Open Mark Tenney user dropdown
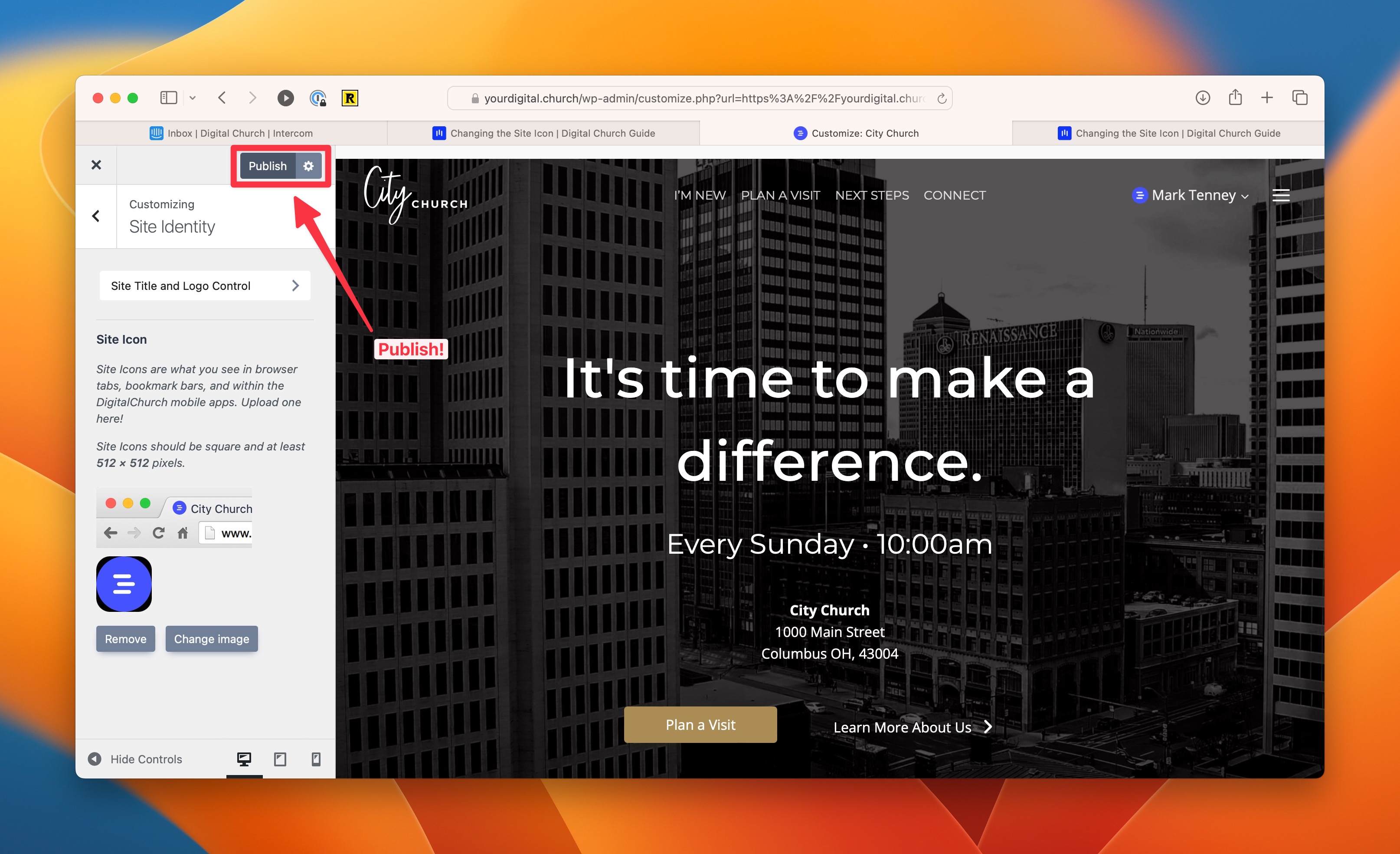This screenshot has width=1400, height=854. [1191, 196]
